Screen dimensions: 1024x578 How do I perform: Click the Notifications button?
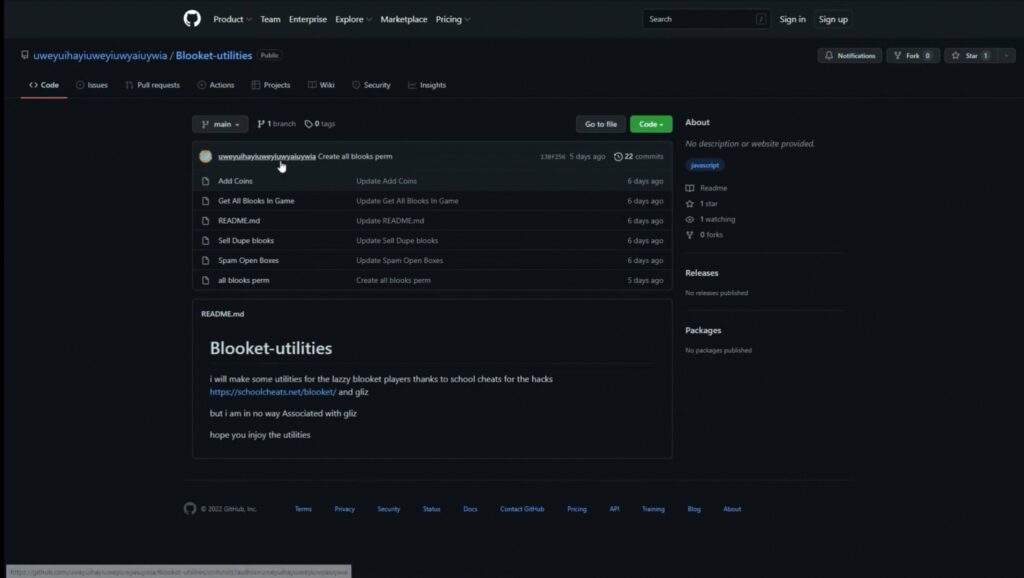point(850,56)
